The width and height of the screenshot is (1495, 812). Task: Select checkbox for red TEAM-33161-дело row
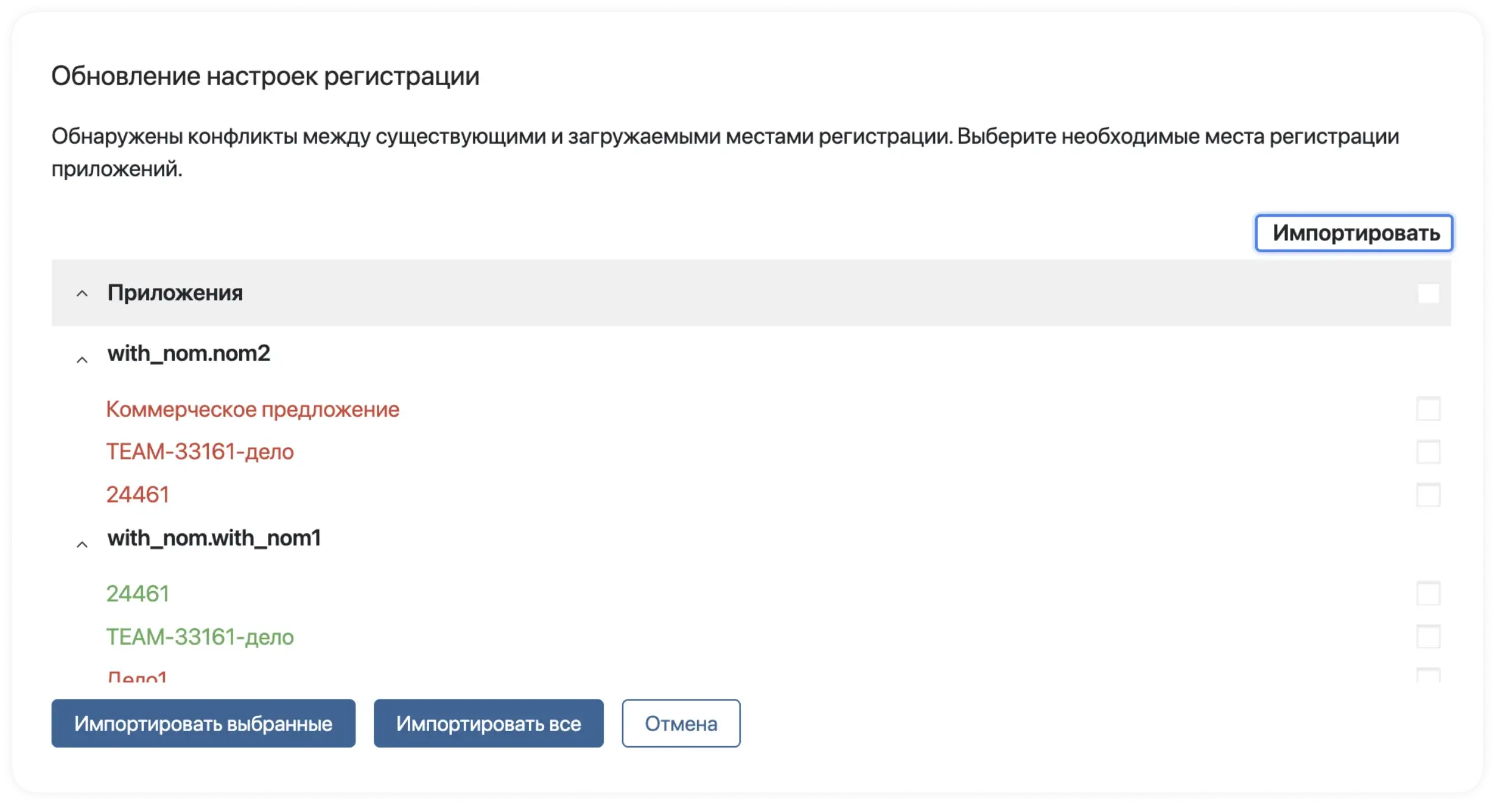pos(1428,452)
